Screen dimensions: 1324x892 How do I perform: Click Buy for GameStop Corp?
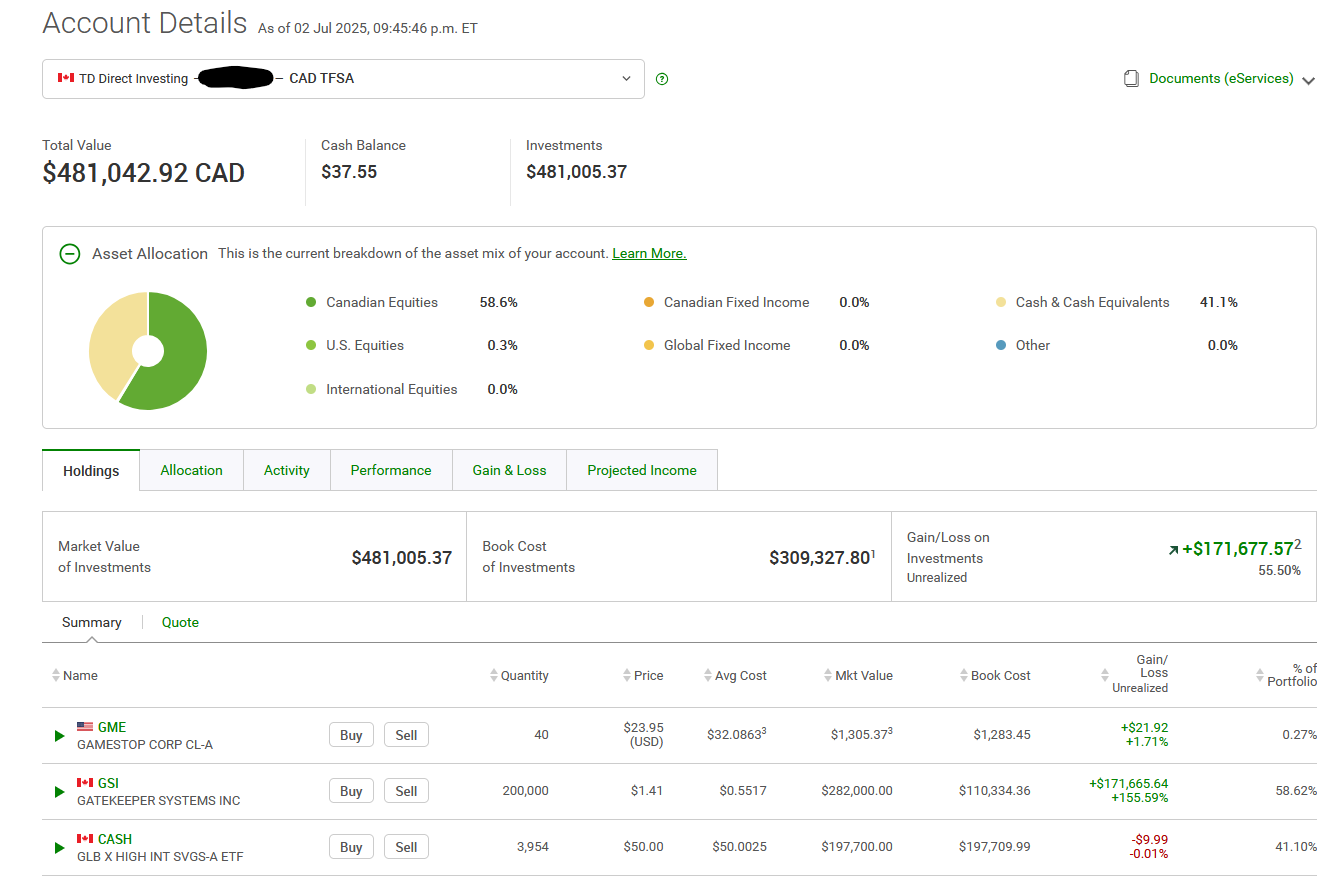351,735
